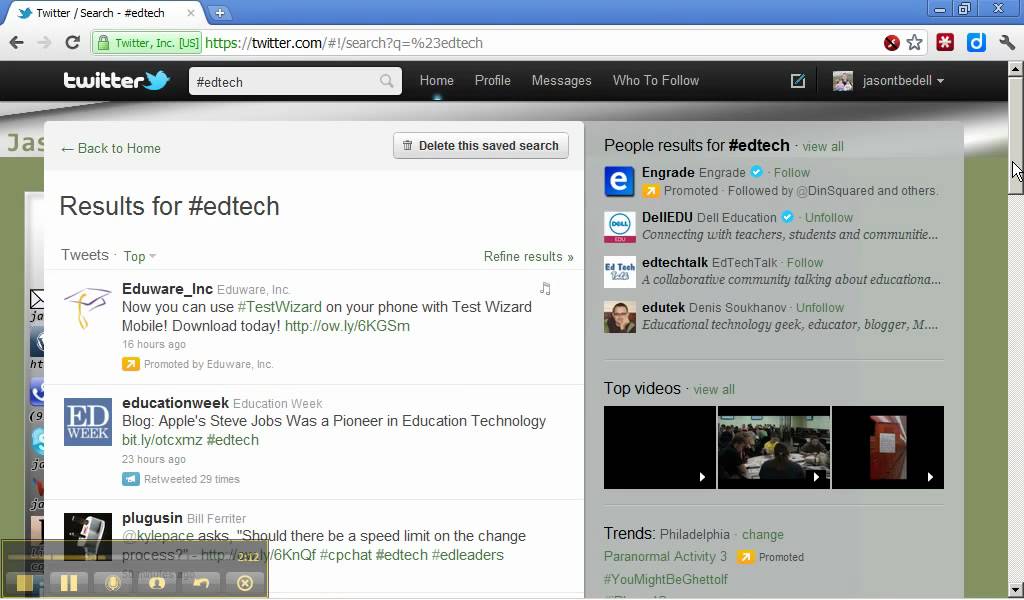Click the red blocked-content icon in address bar
The width and height of the screenshot is (1024, 600).
point(891,43)
